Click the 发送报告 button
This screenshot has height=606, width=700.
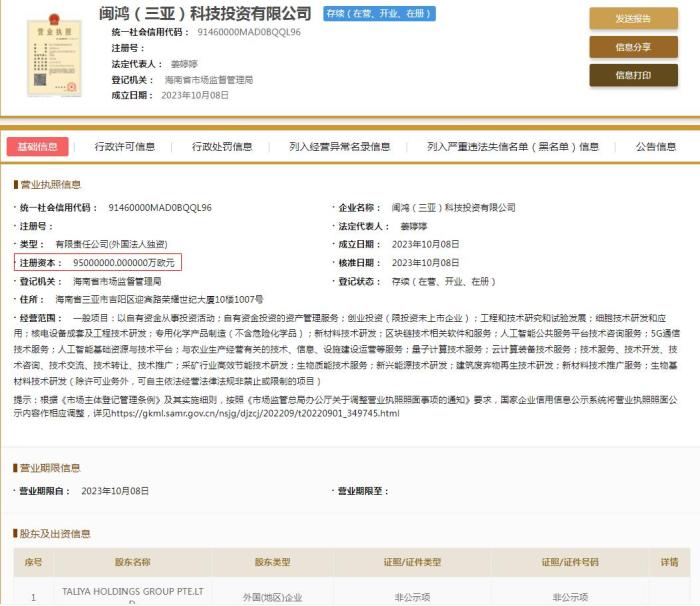pos(633,19)
